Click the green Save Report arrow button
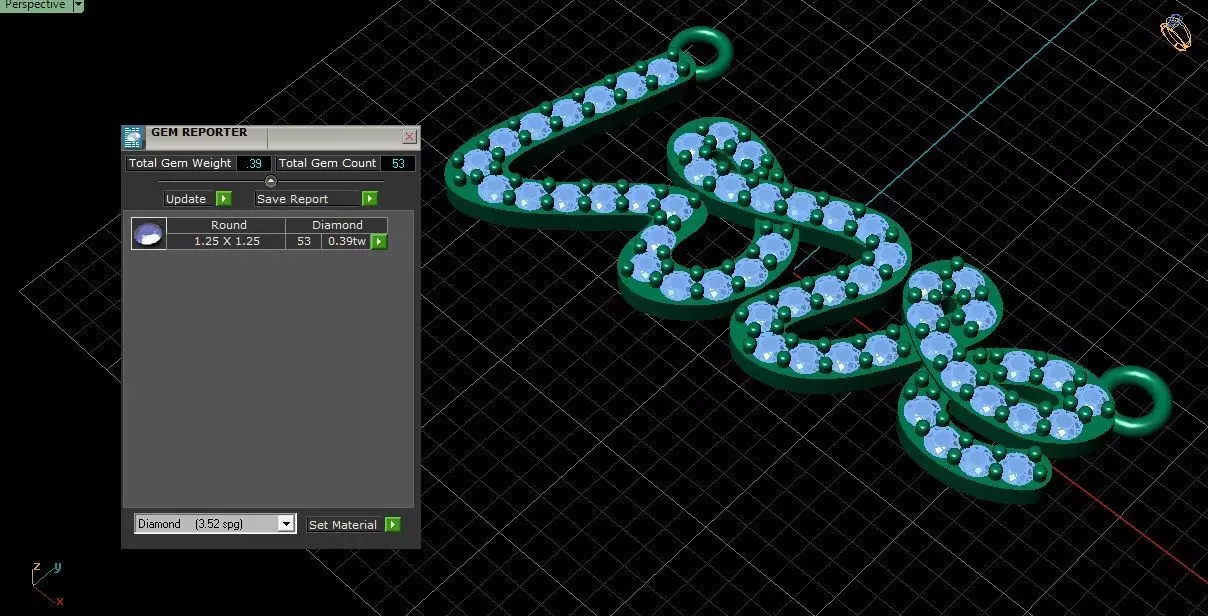This screenshot has height=616, width=1208. [370, 199]
